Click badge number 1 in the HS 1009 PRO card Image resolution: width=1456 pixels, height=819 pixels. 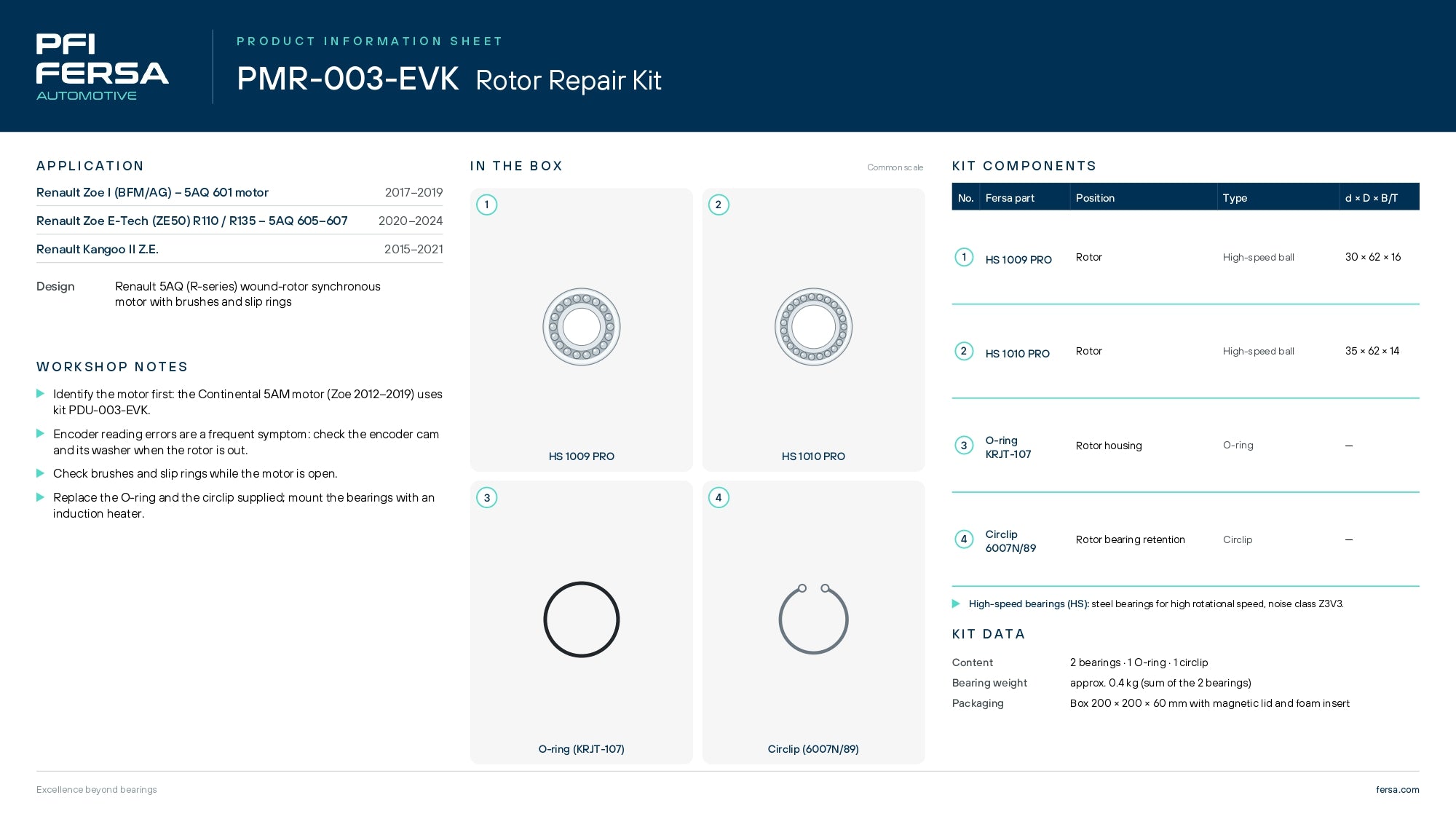(487, 205)
